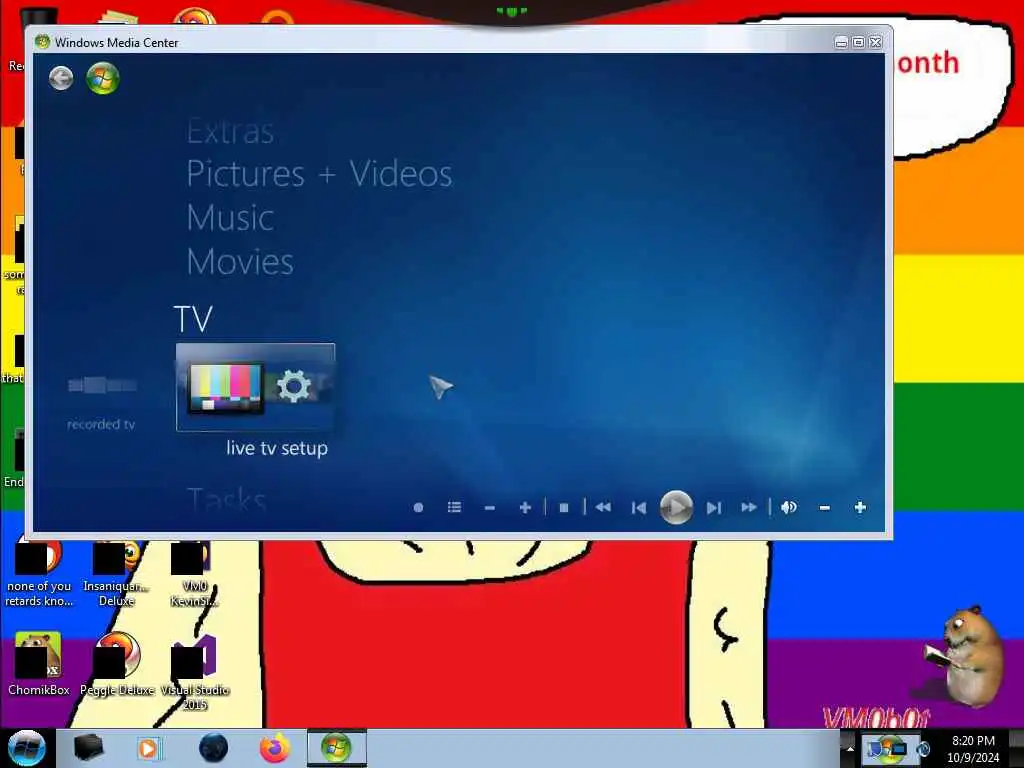Click channel down minus button
This screenshot has height=768, width=1024.
pyautogui.click(x=490, y=507)
